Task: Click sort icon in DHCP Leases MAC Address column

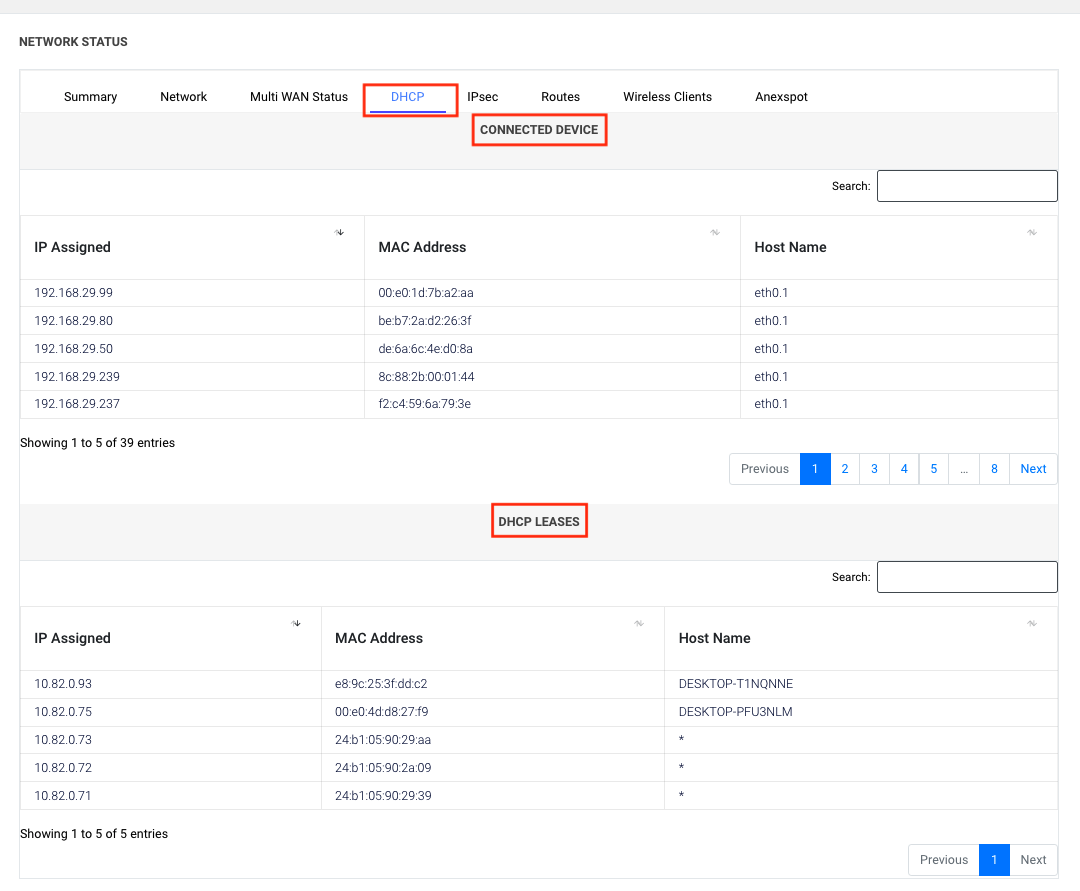Action: pos(639,623)
